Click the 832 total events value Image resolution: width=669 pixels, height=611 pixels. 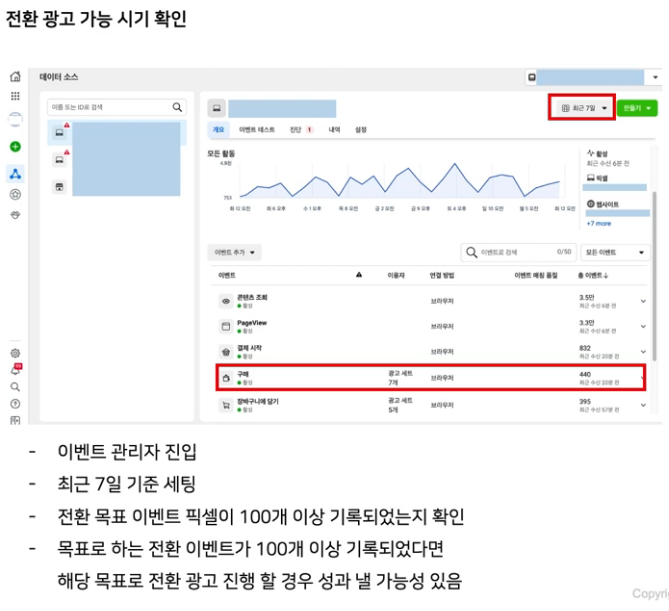point(585,348)
